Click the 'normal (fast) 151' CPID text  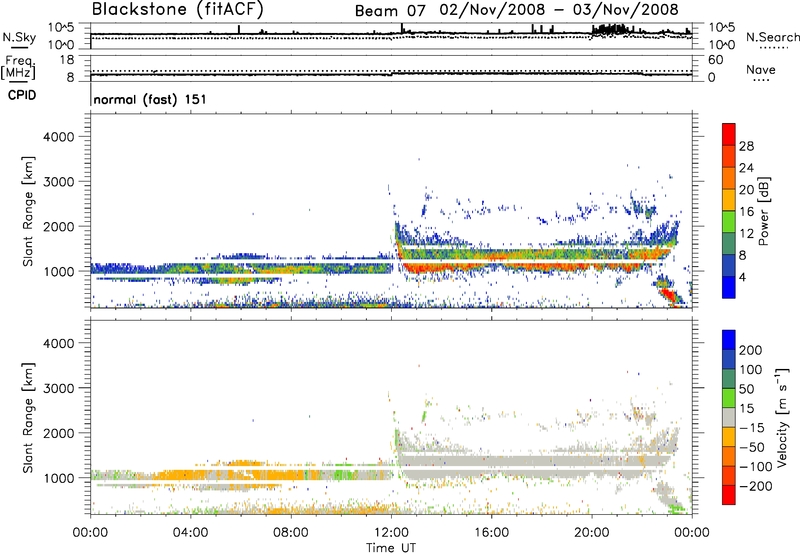click(150, 99)
